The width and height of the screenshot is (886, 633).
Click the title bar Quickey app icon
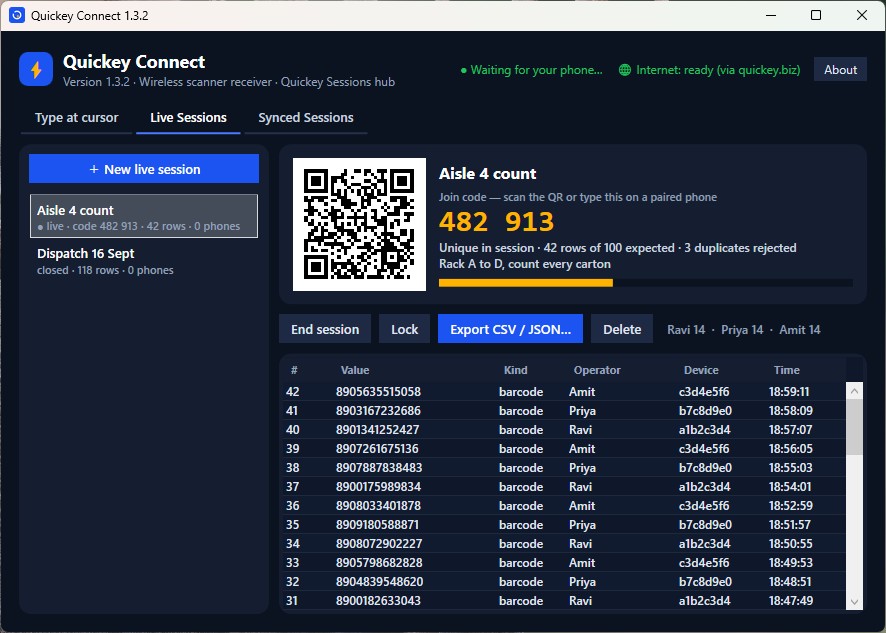17,15
